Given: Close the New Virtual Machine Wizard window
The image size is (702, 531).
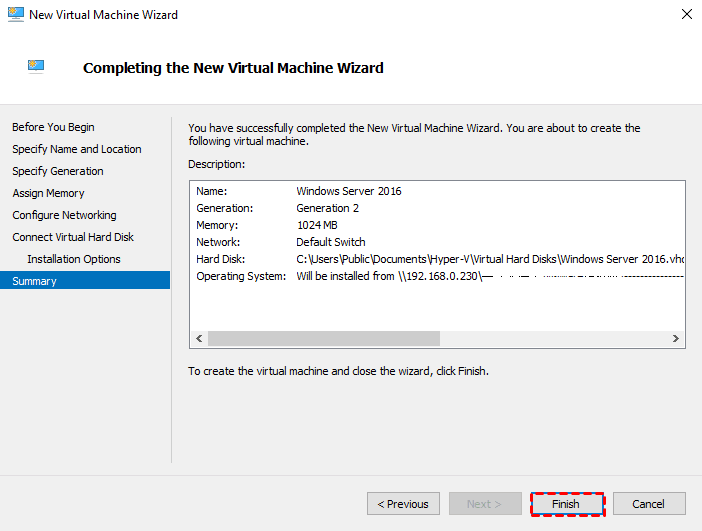Looking at the screenshot, I should tap(686, 14).
